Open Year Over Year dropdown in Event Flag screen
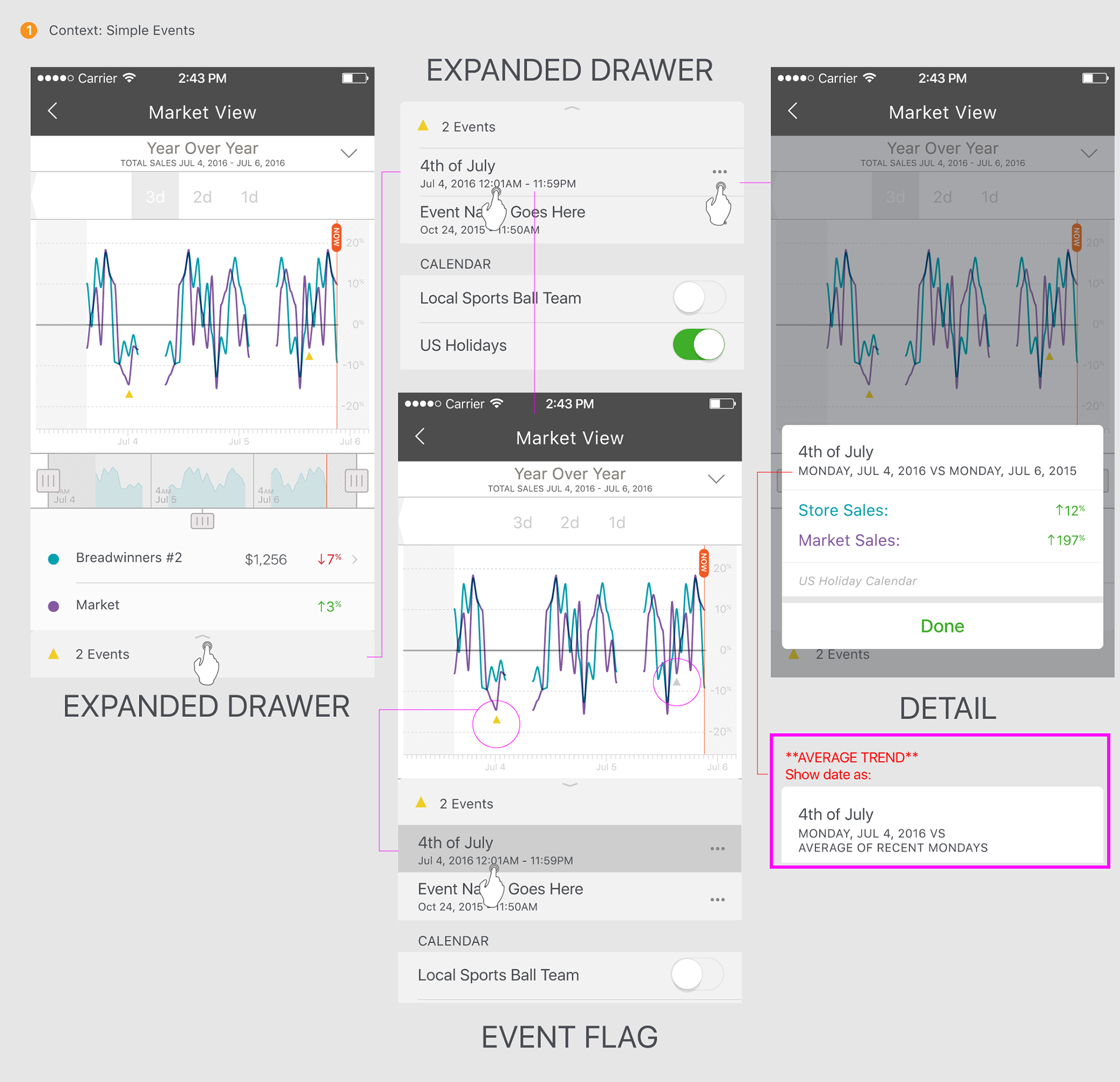Viewport: 1120px width, 1082px height. [716, 479]
